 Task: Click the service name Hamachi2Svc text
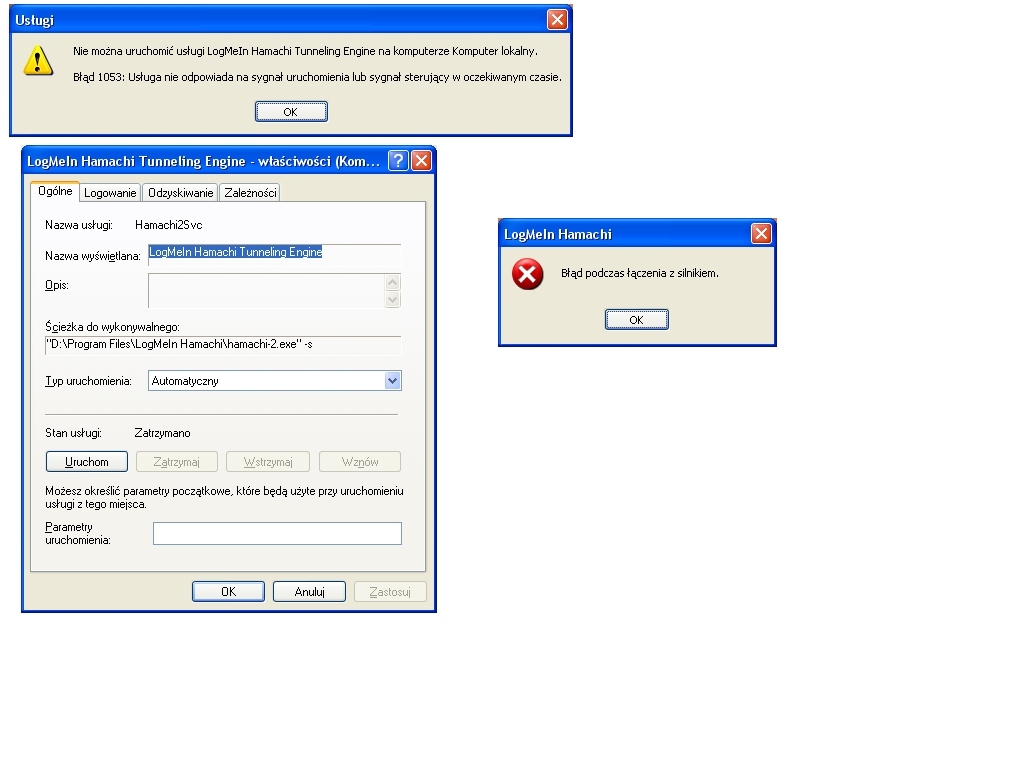click(168, 225)
